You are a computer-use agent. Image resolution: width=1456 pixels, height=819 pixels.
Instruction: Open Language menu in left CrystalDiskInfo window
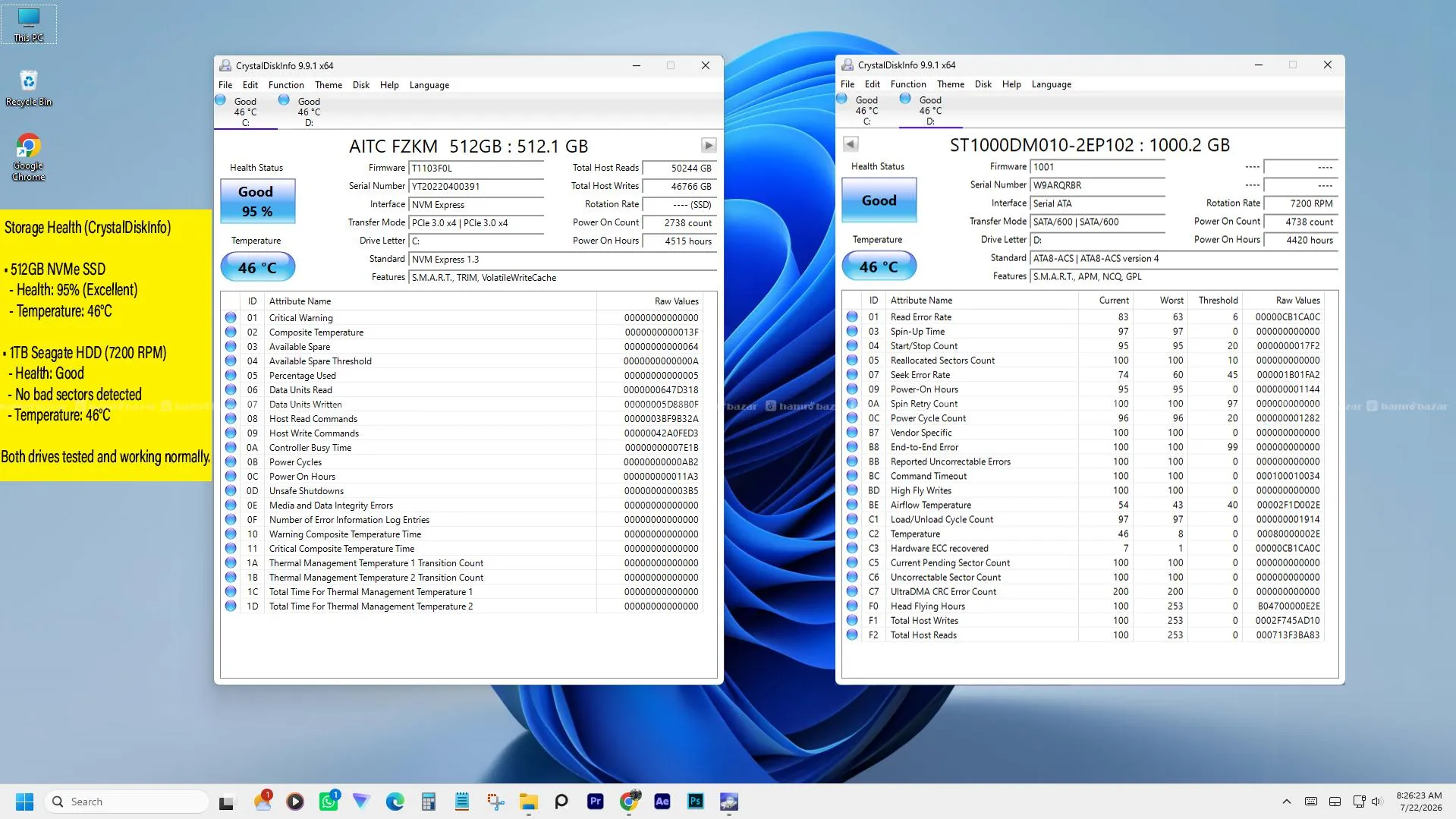tap(429, 85)
